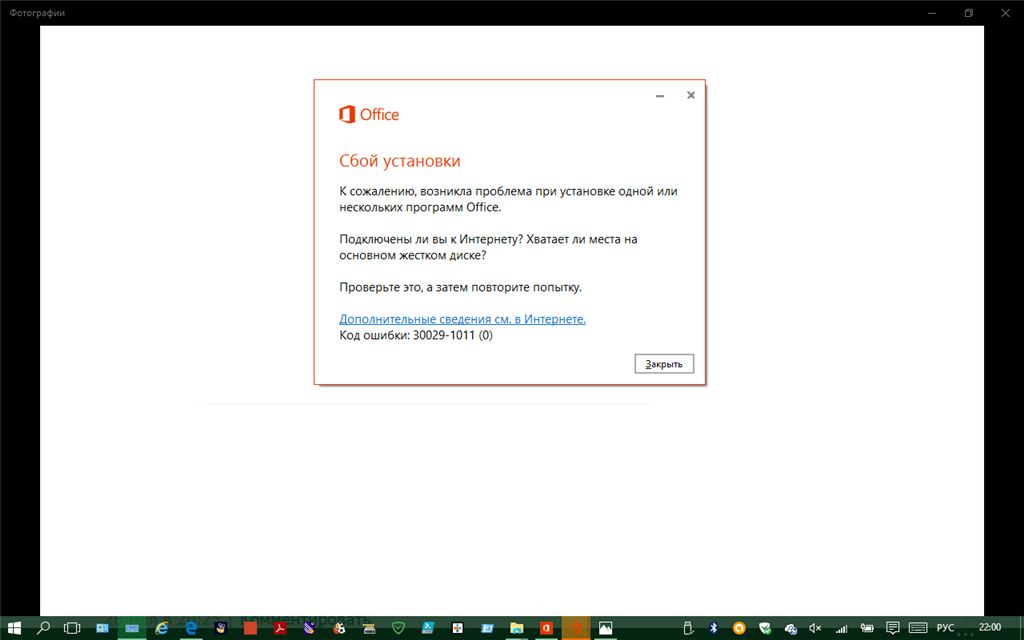Screen dimensions: 1024x640
Task: Open Task View on taskbar
Action: (x=72, y=628)
